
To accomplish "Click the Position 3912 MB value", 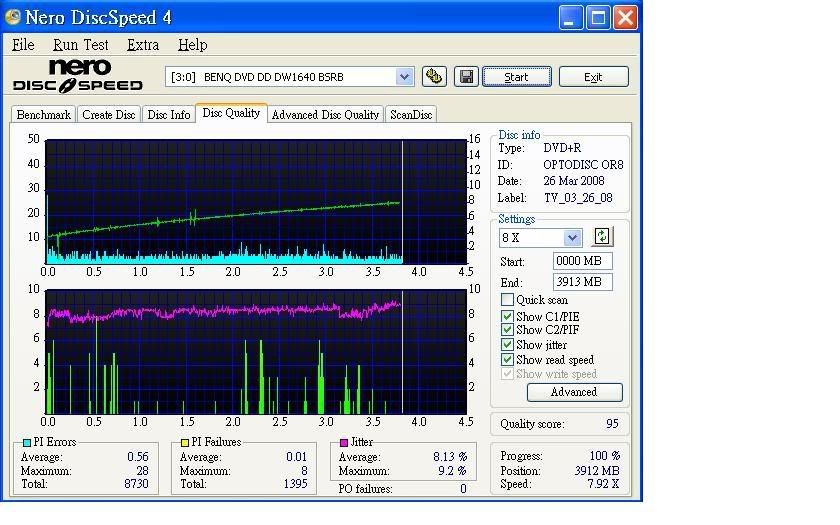I will tap(597, 471).
